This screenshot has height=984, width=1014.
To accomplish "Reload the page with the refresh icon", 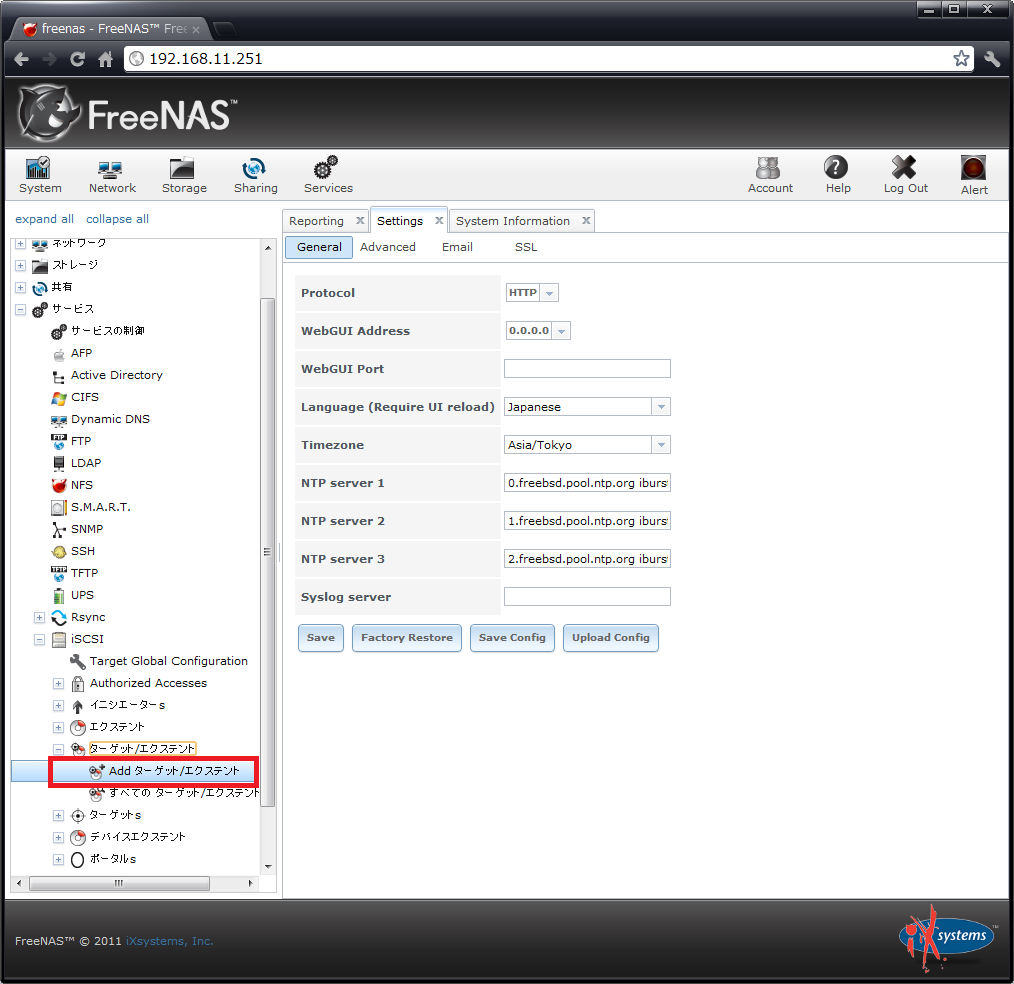I will (x=78, y=59).
